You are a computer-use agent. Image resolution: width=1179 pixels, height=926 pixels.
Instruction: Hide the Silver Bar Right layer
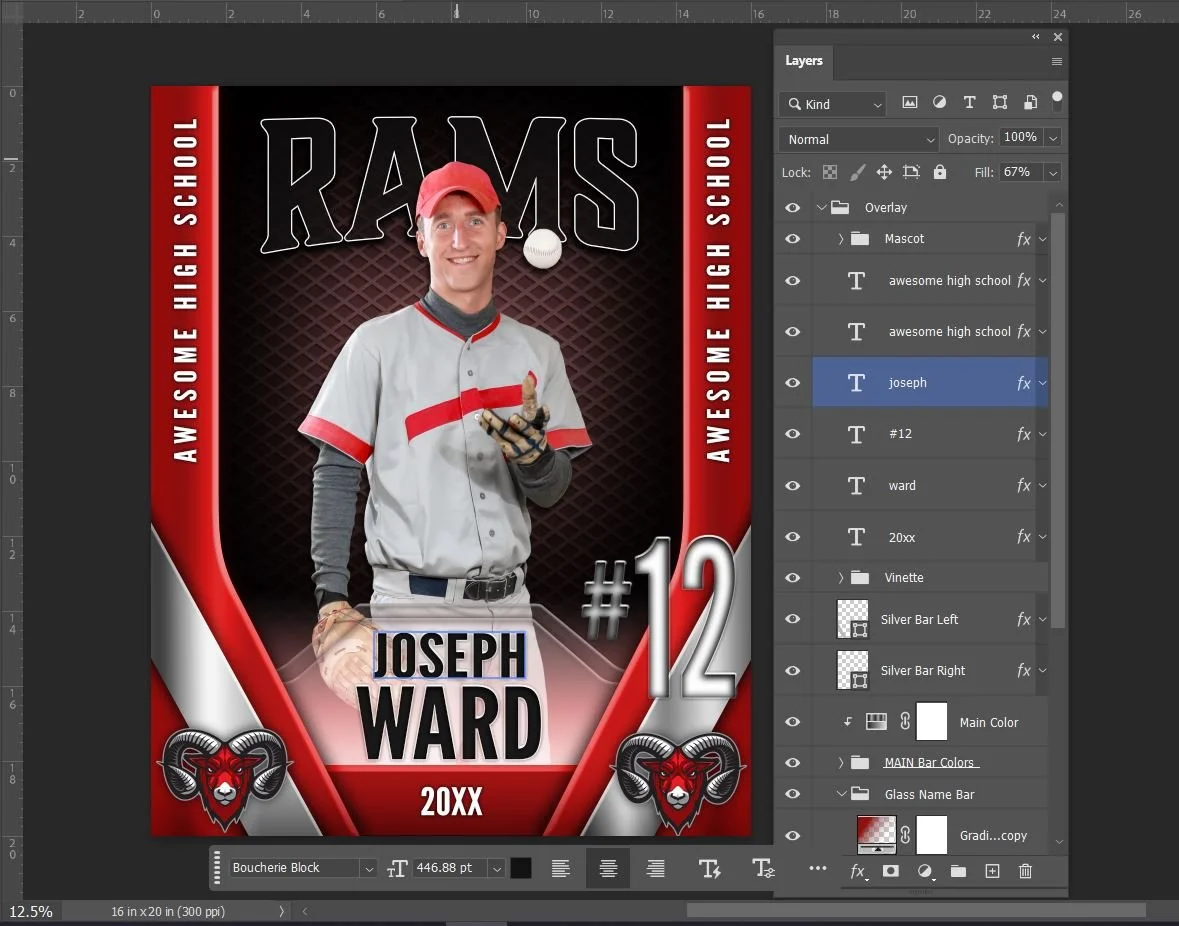tap(793, 670)
